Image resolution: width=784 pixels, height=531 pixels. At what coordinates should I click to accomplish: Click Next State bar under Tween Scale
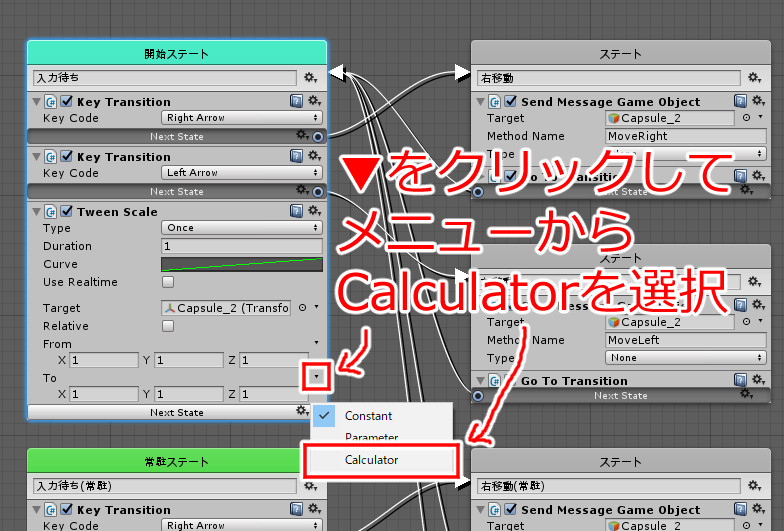pyautogui.click(x=176, y=412)
